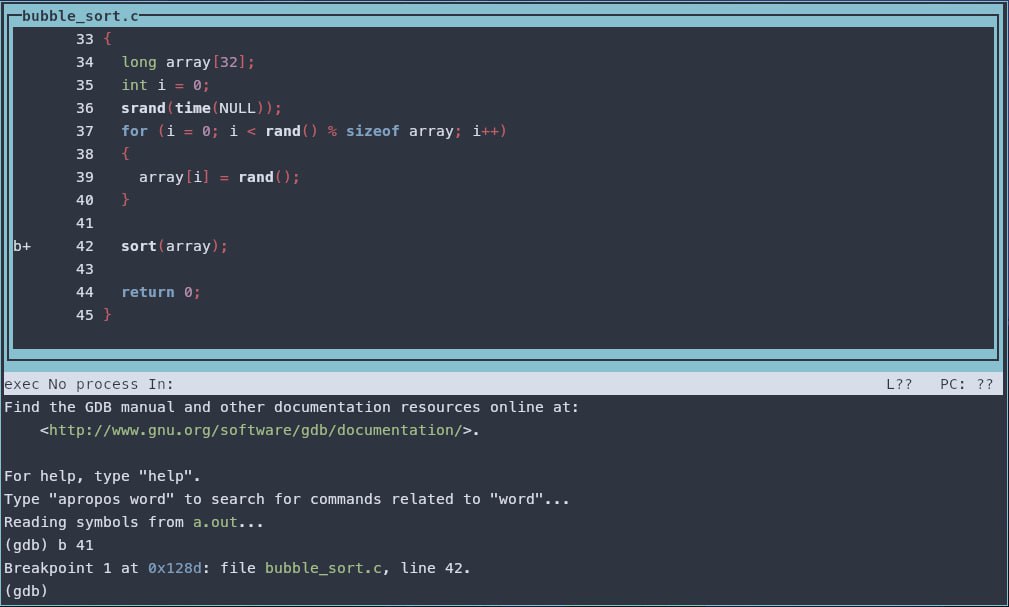This screenshot has height=607, width=1009.
Task: Click the closing brace on line 45
Action: coord(107,315)
